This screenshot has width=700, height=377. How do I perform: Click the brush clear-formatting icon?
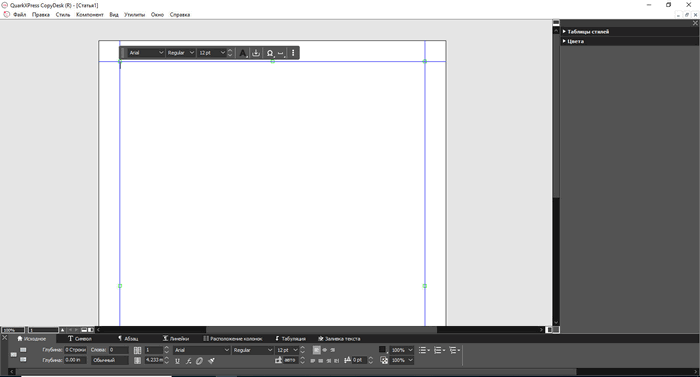(x=211, y=361)
